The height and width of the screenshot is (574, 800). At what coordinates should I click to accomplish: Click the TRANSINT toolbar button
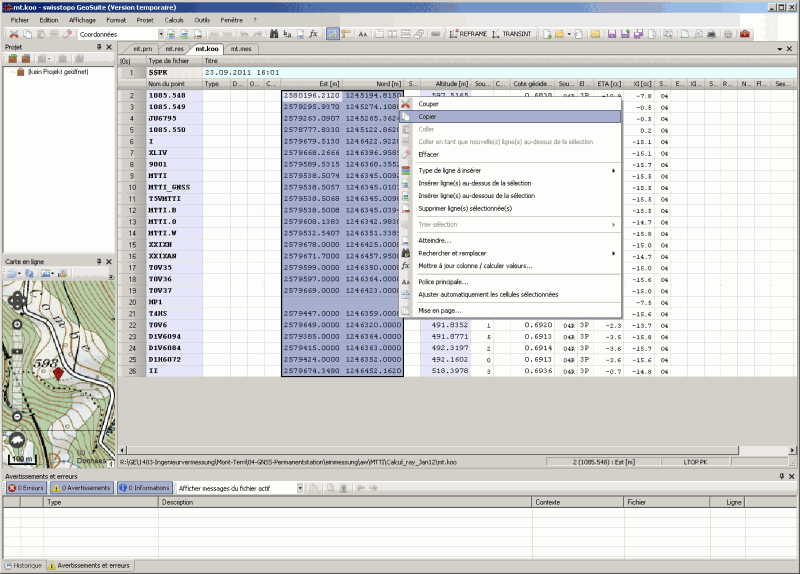click(511, 34)
